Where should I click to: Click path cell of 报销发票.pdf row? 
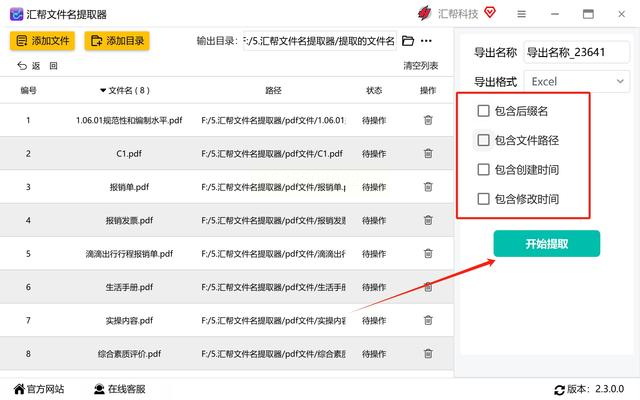click(273, 220)
